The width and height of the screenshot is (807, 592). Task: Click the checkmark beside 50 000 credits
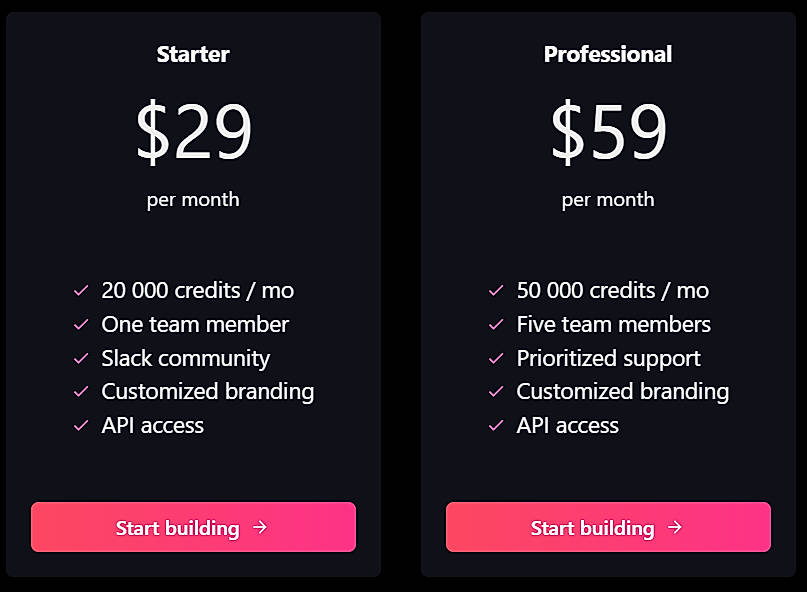(x=496, y=290)
